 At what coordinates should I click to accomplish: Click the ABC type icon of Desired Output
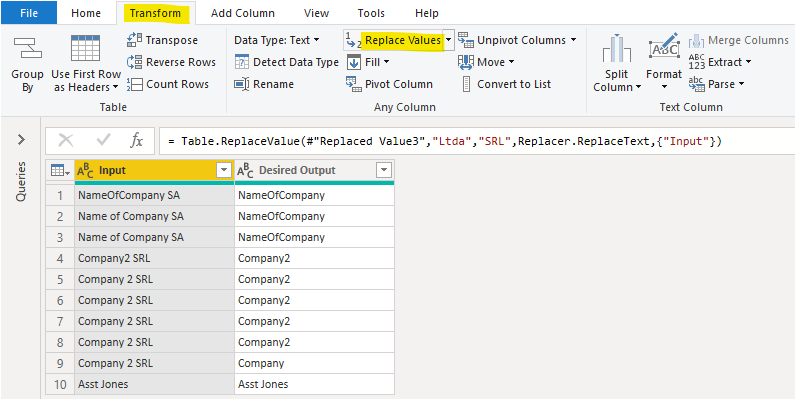(x=246, y=171)
